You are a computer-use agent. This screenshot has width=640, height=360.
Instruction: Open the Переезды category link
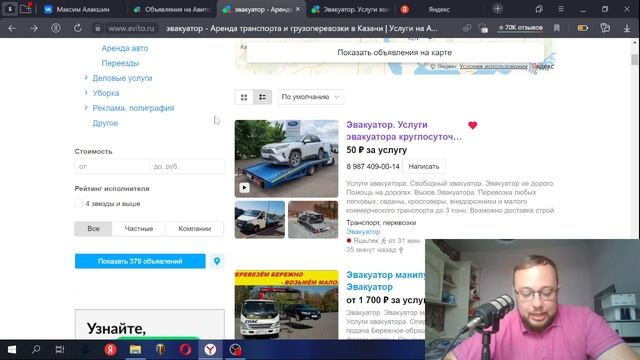pos(120,63)
